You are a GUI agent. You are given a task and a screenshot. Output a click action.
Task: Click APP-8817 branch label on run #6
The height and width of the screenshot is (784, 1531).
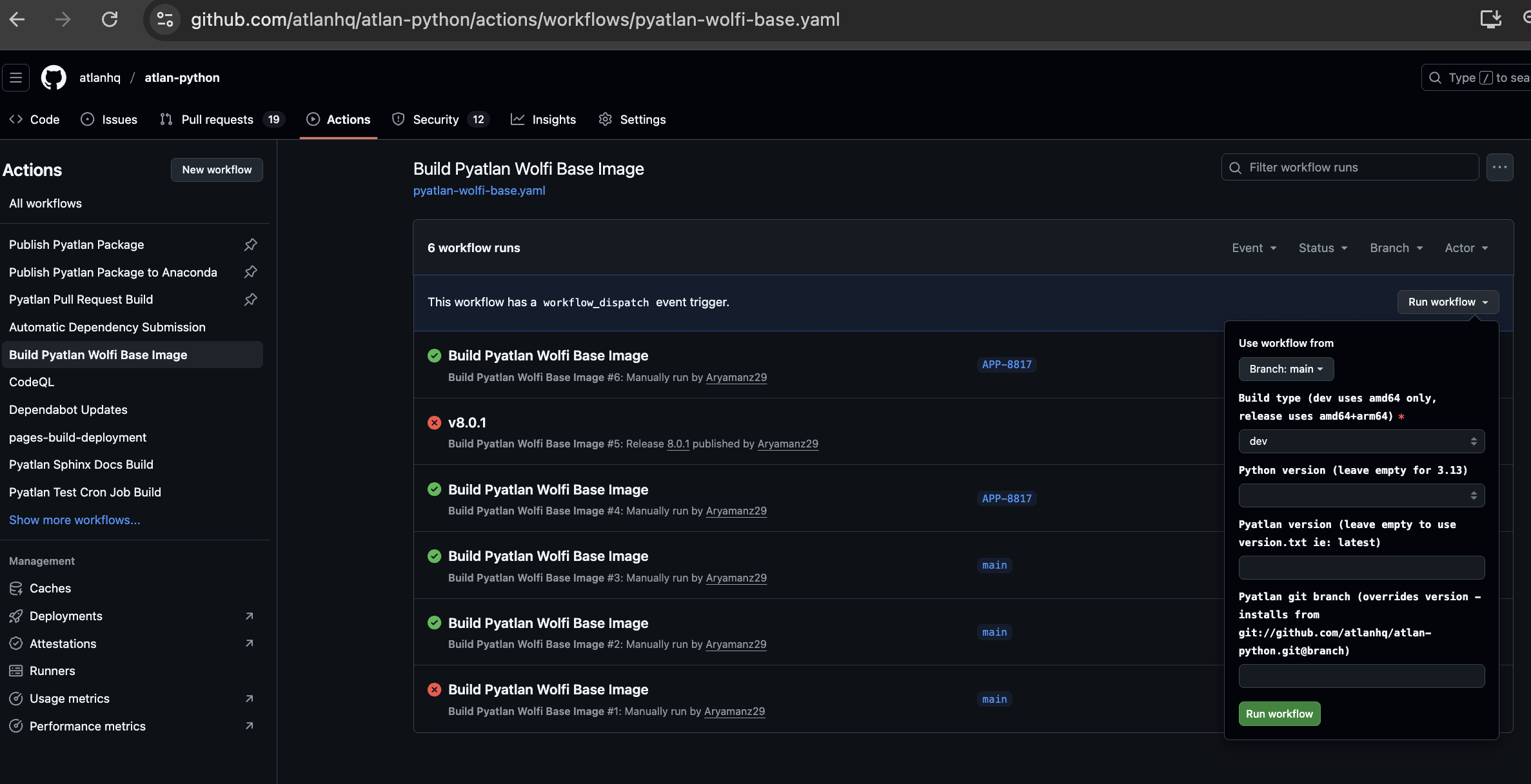(x=1007, y=364)
